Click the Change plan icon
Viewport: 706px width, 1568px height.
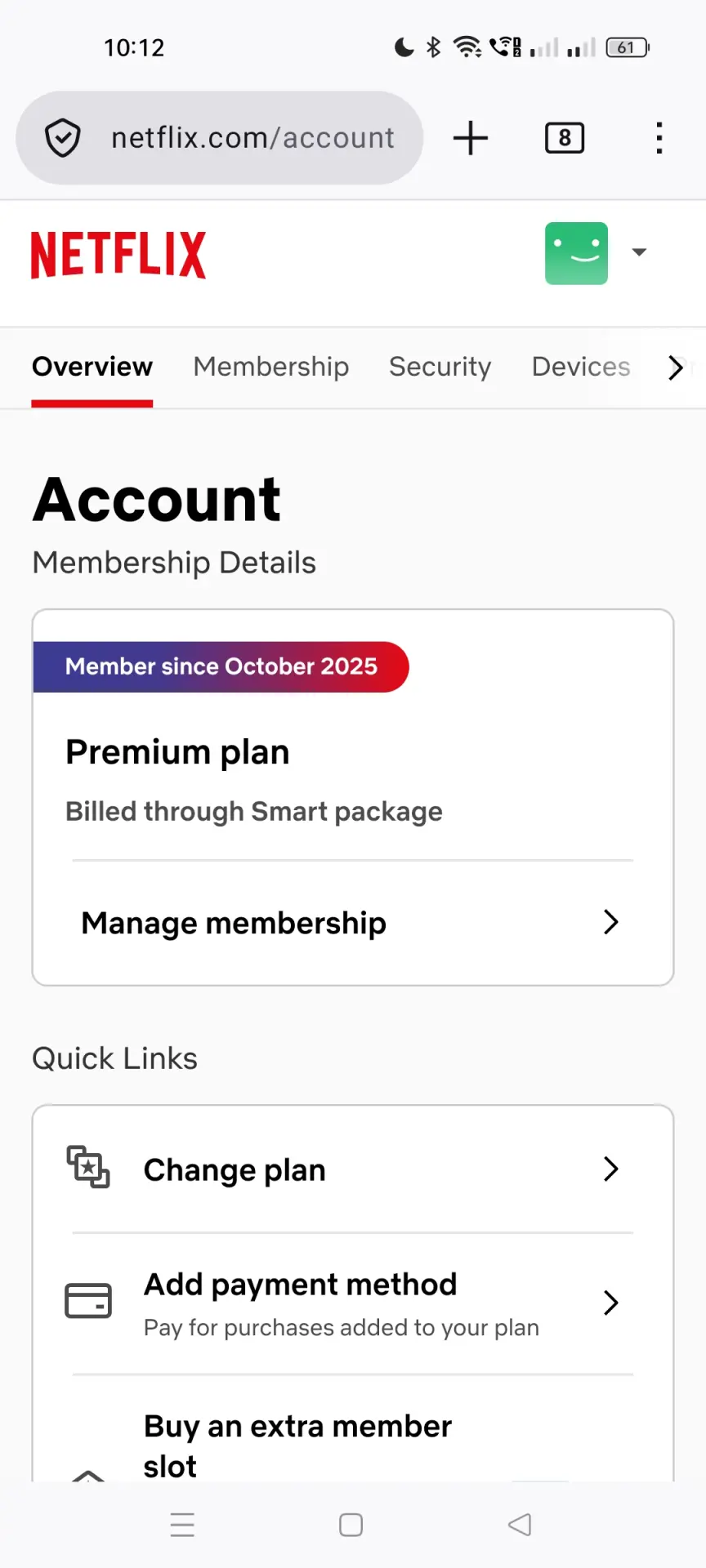88,1167
